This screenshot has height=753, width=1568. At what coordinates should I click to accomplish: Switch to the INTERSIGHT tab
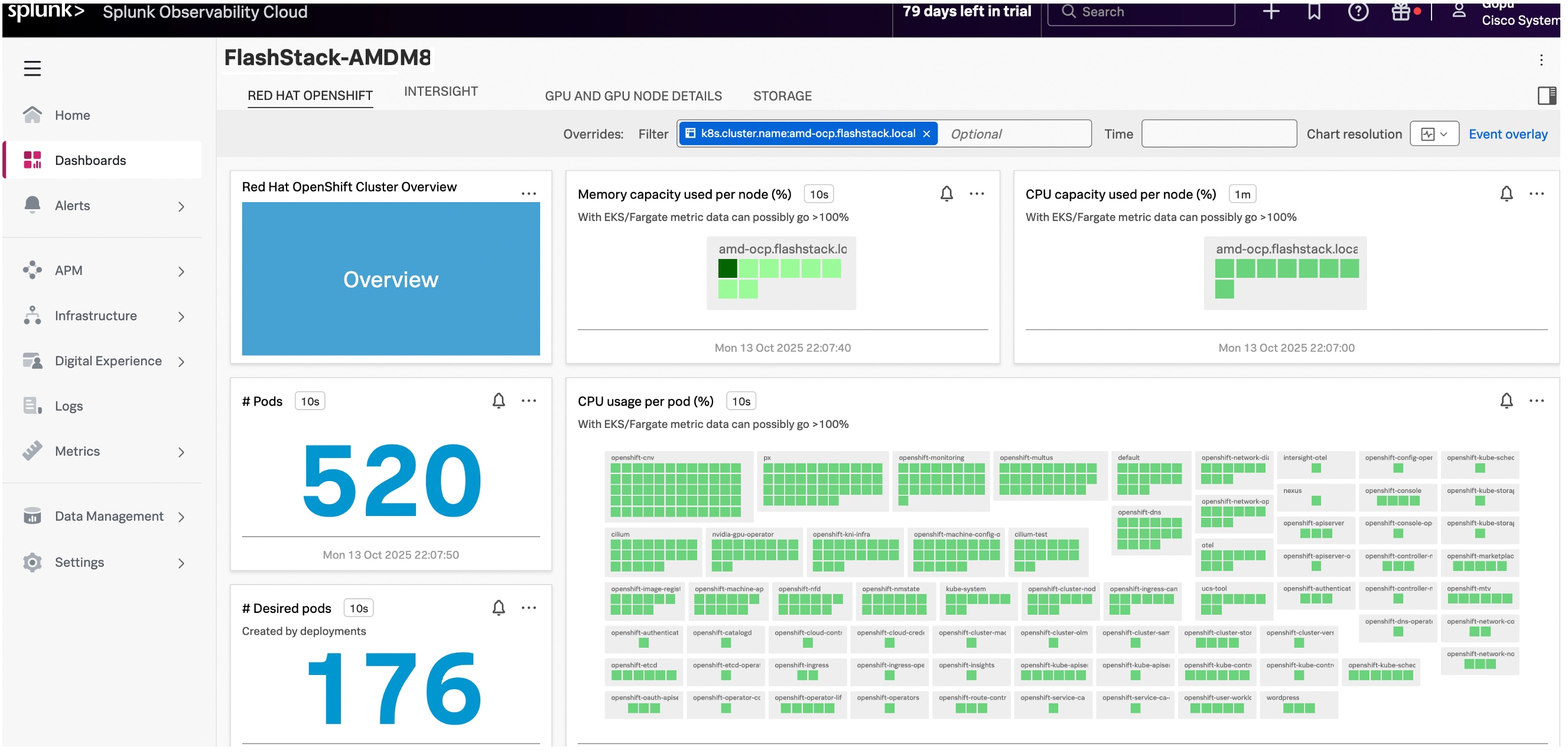[x=441, y=91]
